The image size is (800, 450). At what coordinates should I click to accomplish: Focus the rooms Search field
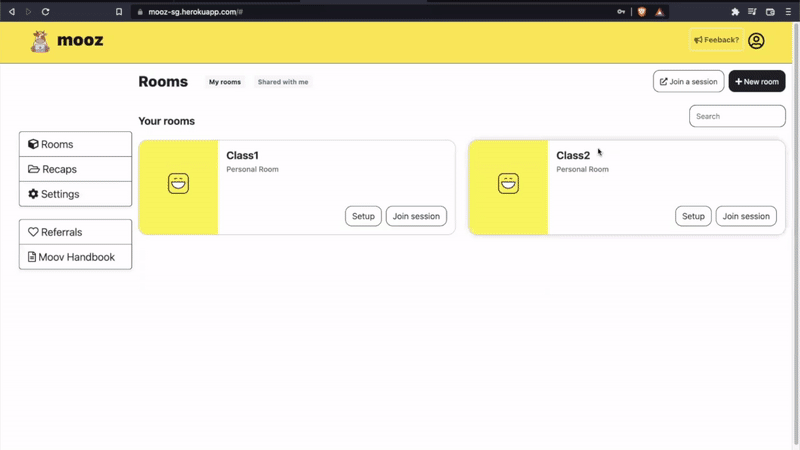click(737, 116)
